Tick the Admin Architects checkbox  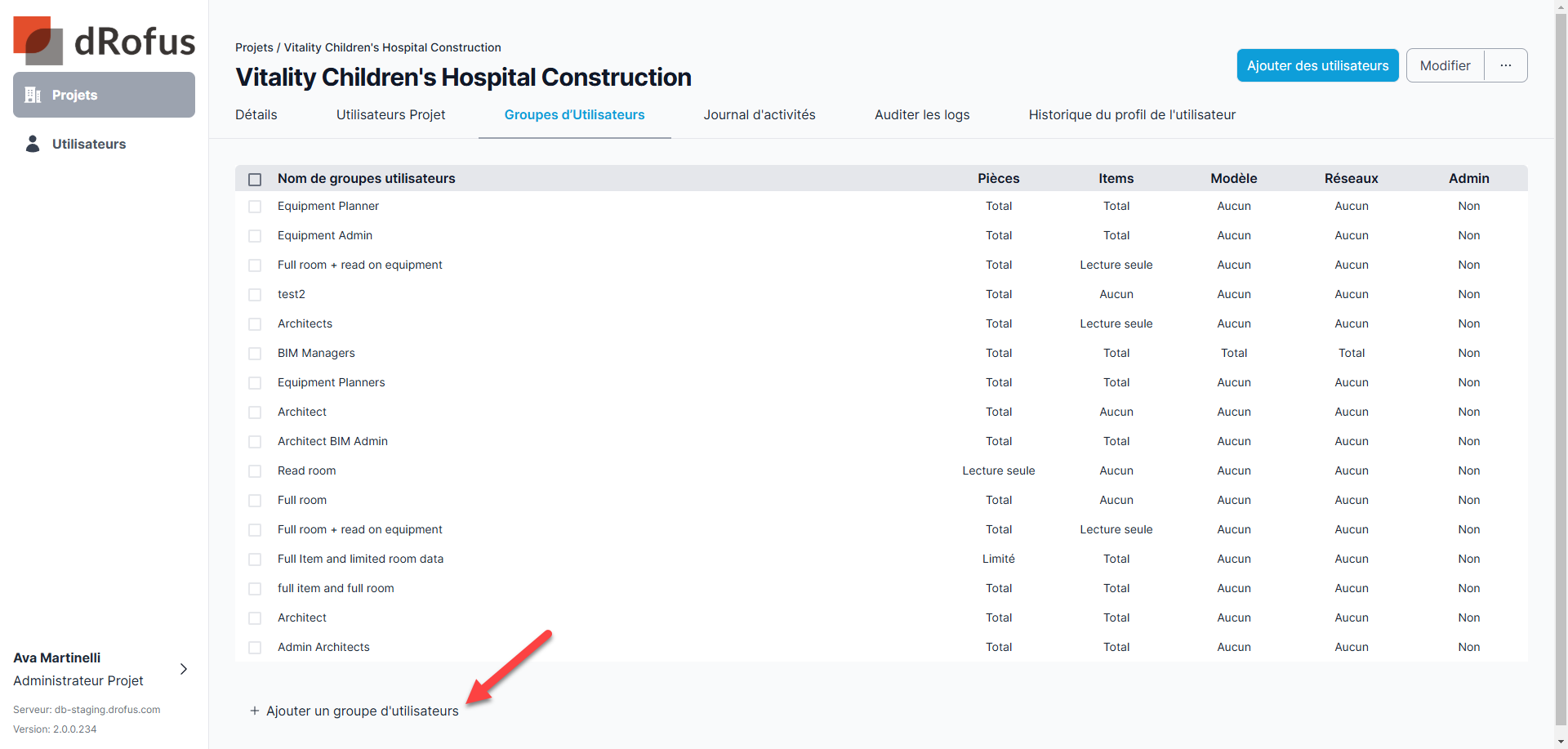tap(255, 648)
